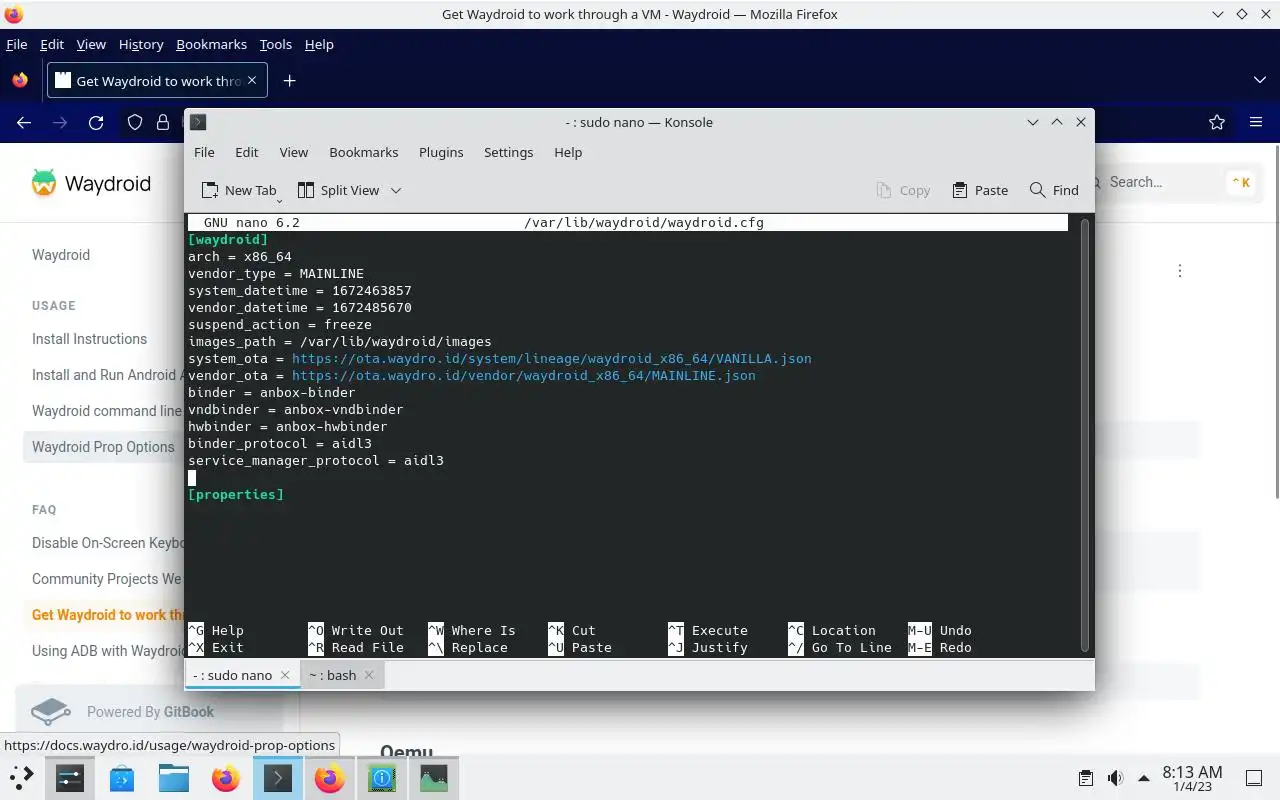
Task: Open System Monitor from the taskbar
Action: click(434, 777)
